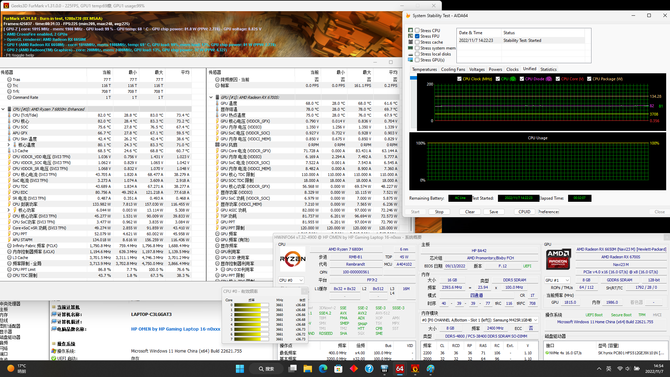670x377 pixels.
Task: Open the Cooling Fans tab
Action: 453,69
